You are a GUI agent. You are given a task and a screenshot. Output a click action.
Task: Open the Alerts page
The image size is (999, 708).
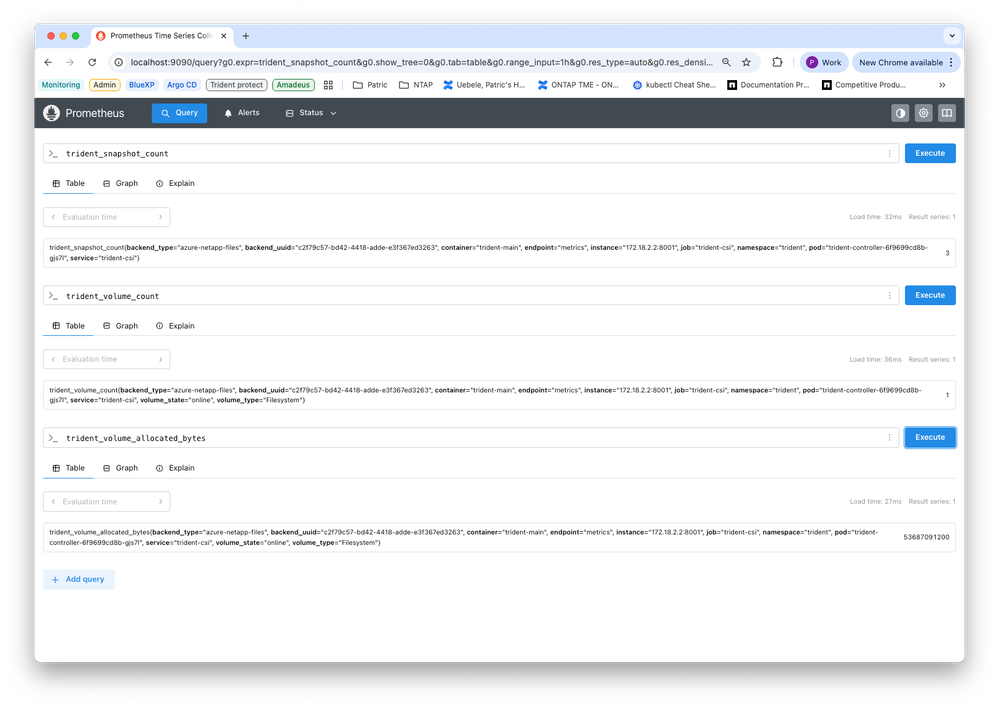coord(242,113)
